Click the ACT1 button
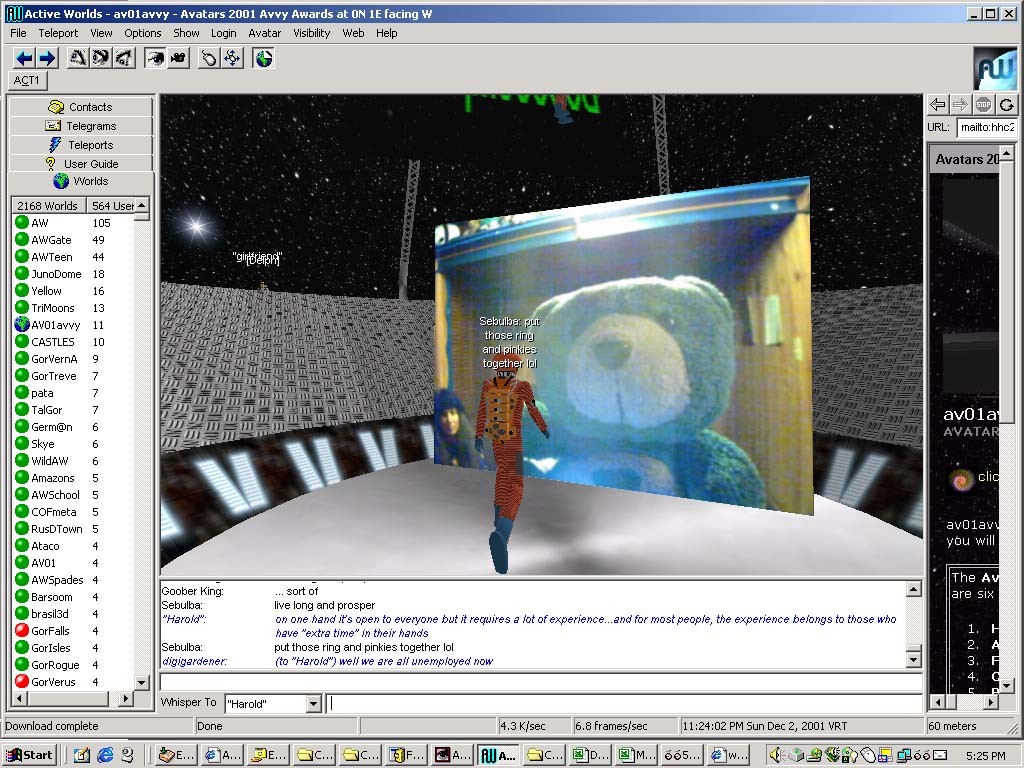1024x768 pixels. 27,80
